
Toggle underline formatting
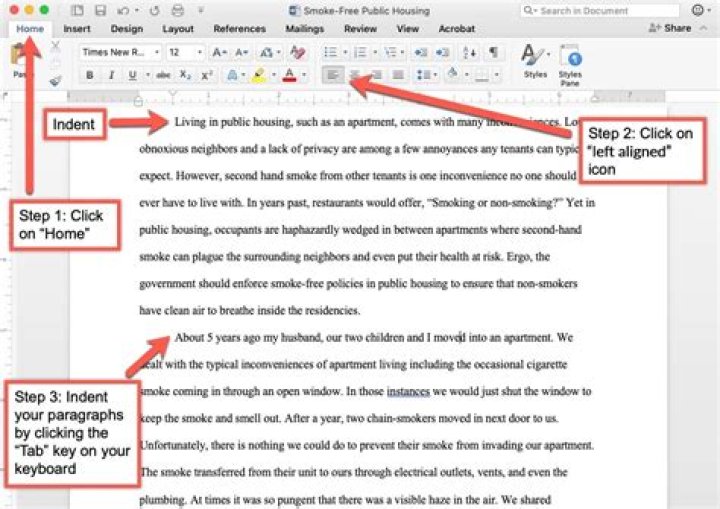[130, 75]
